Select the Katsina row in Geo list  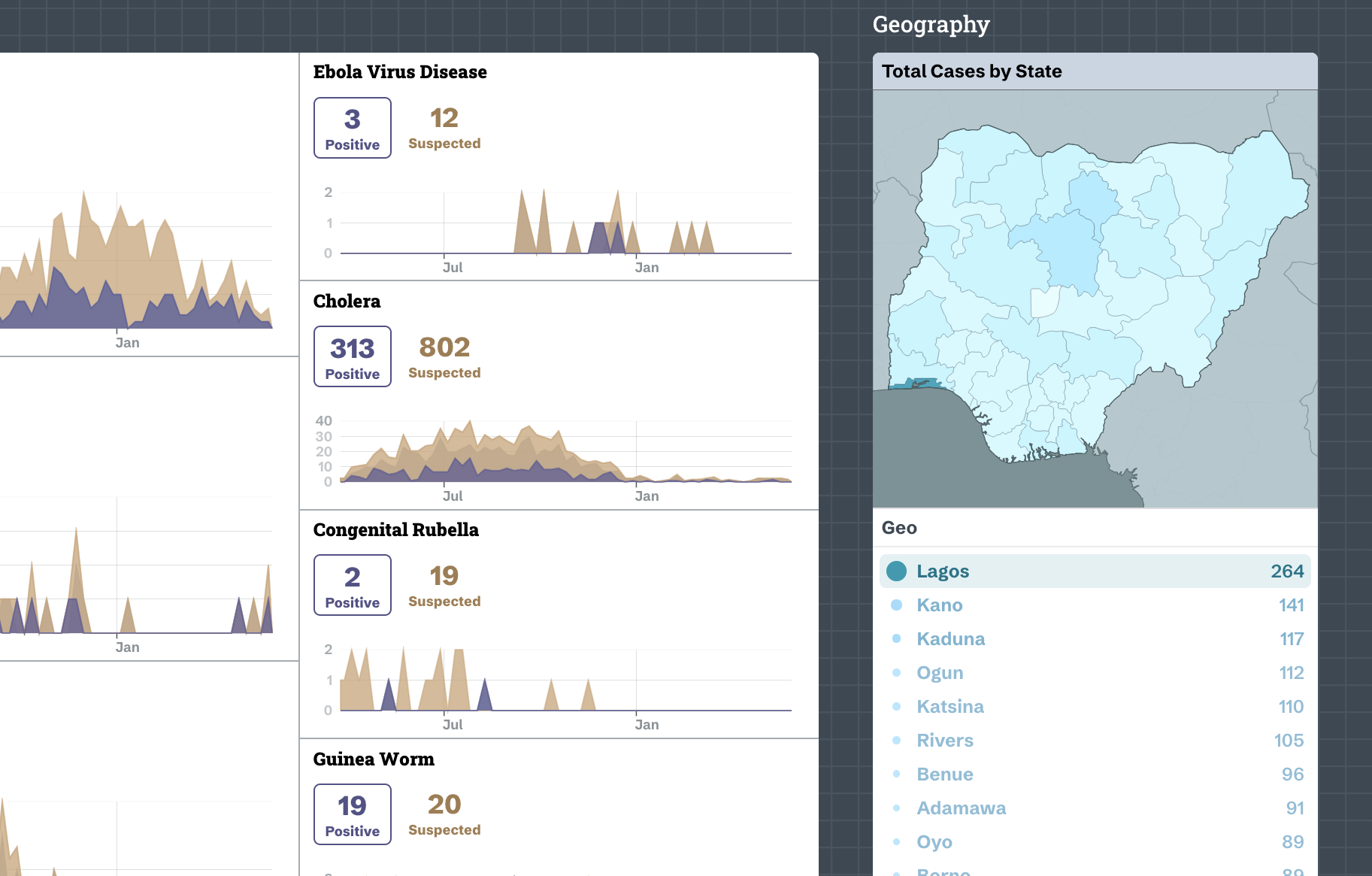pyautogui.click(x=1095, y=707)
